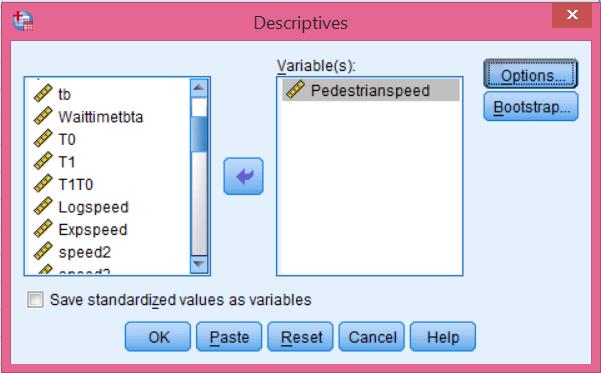Image resolution: width=601 pixels, height=373 pixels.
Task: Click the Pedestrianspeed scale icon
Action: tap(295, 90)
